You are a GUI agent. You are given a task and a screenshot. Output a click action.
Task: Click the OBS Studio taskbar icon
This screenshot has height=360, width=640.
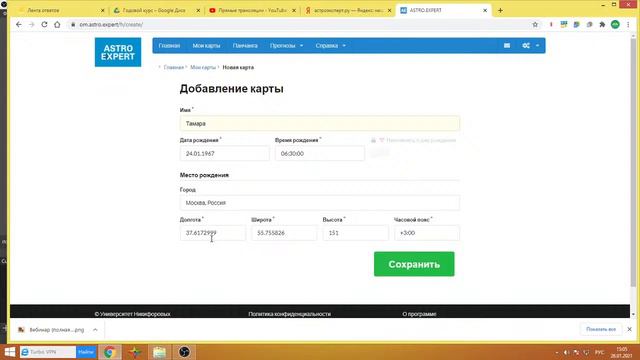tap(184, 352)
